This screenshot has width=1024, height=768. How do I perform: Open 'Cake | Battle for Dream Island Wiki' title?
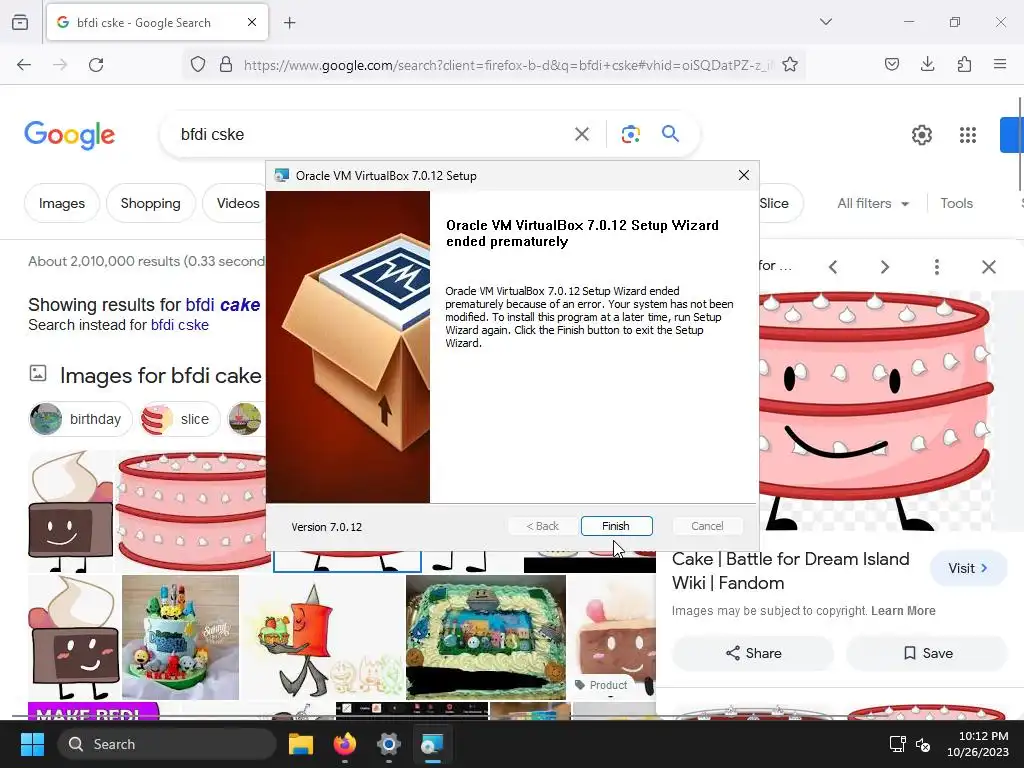pos(791,571)
